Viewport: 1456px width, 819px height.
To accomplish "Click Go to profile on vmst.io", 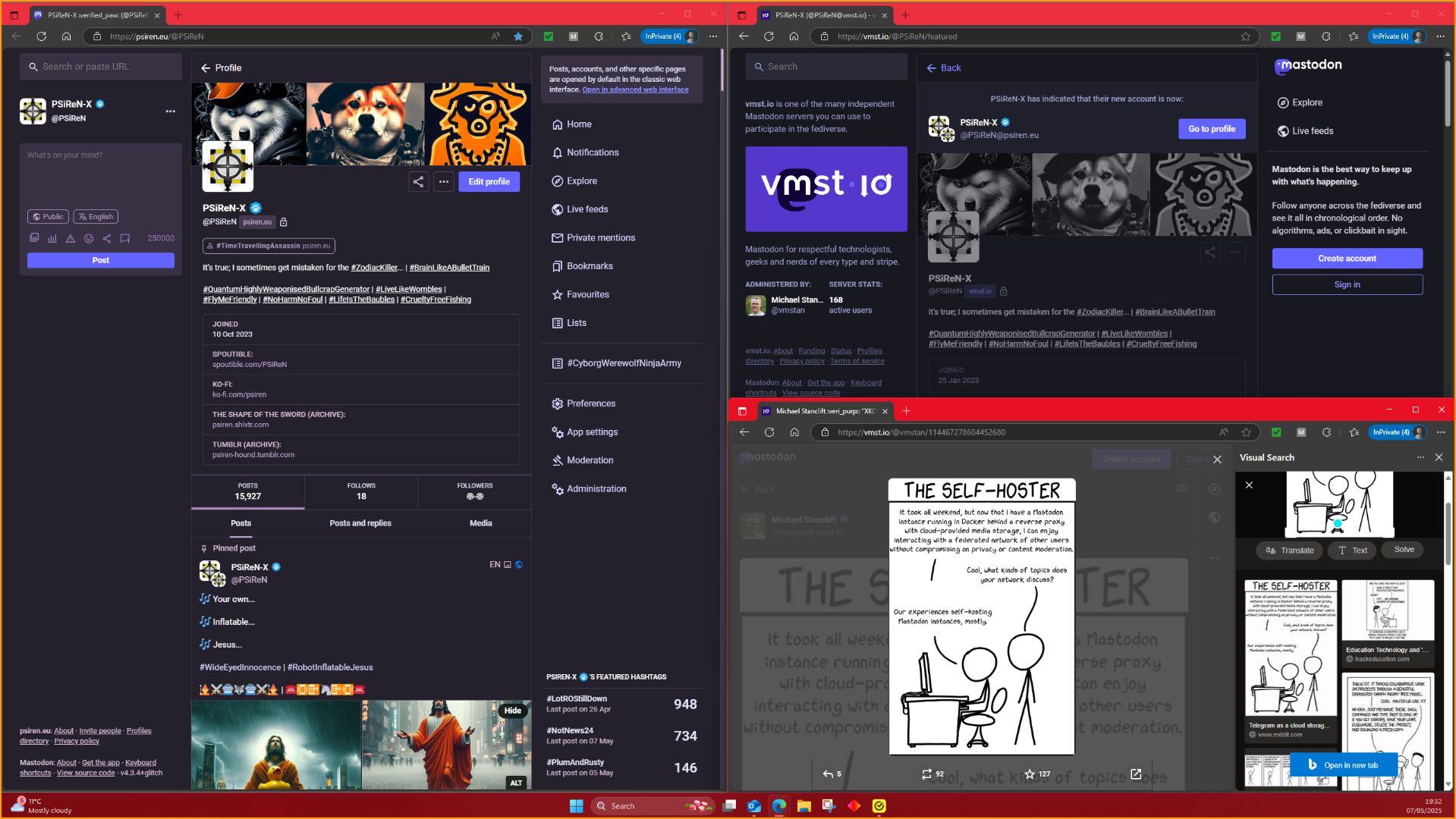I will (x=1212, y=129).
